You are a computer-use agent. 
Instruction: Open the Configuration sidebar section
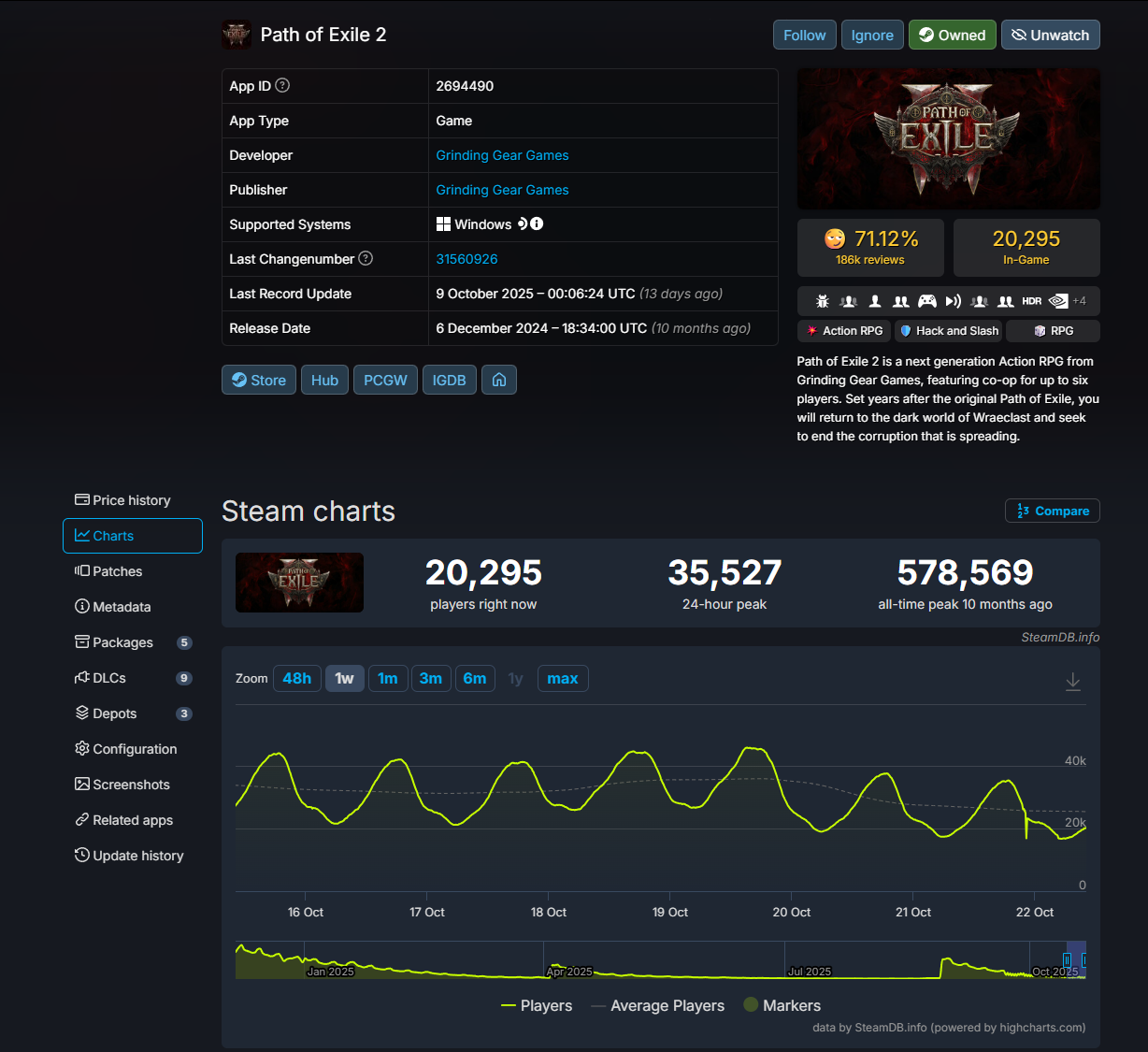[133, 749]
